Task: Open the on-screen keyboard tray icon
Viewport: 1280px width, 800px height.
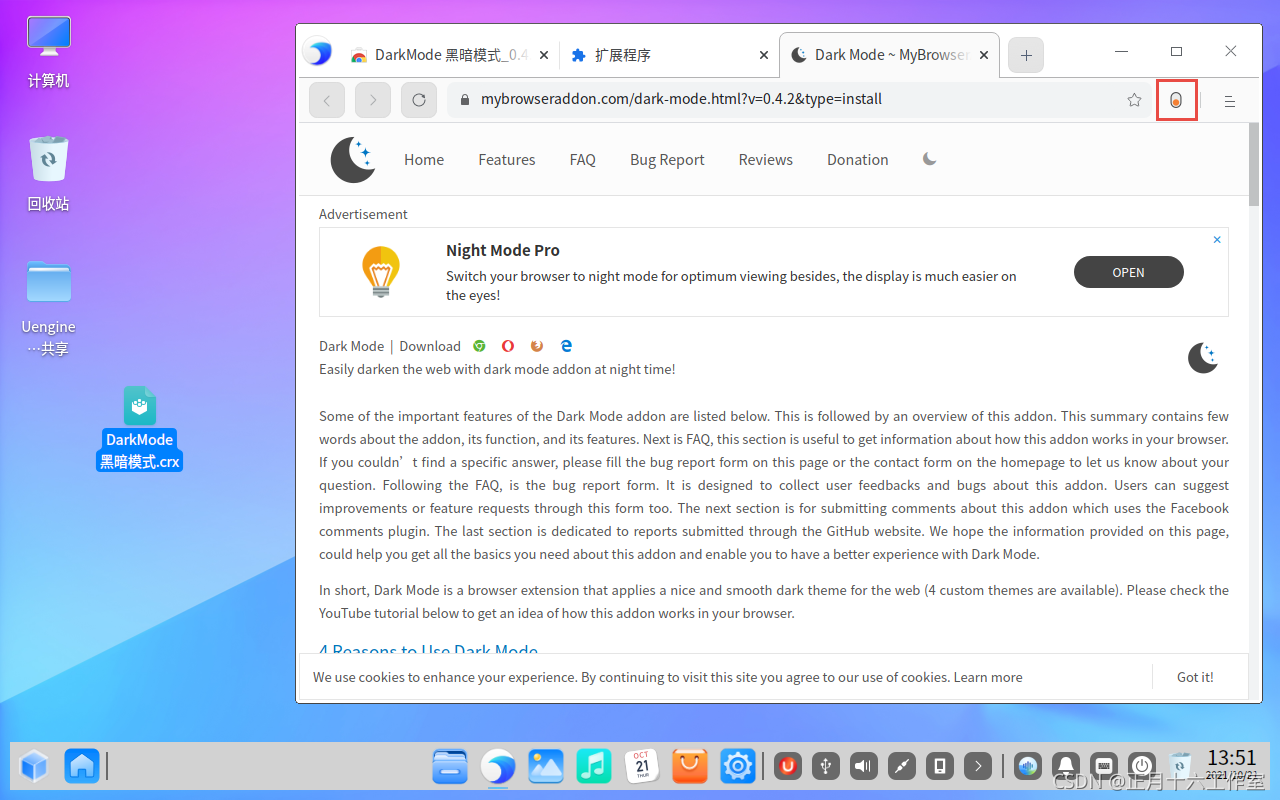Action: (x=1104, y=767)
